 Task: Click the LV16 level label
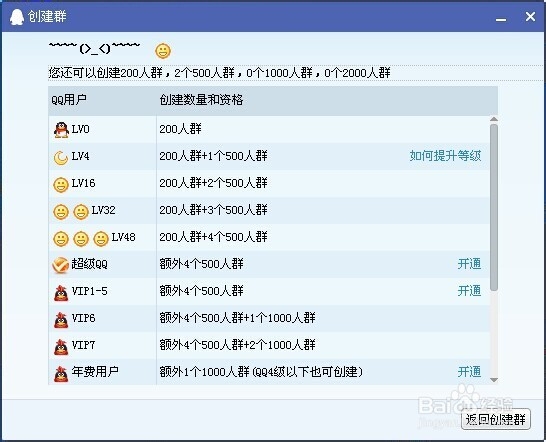(83, 183)
